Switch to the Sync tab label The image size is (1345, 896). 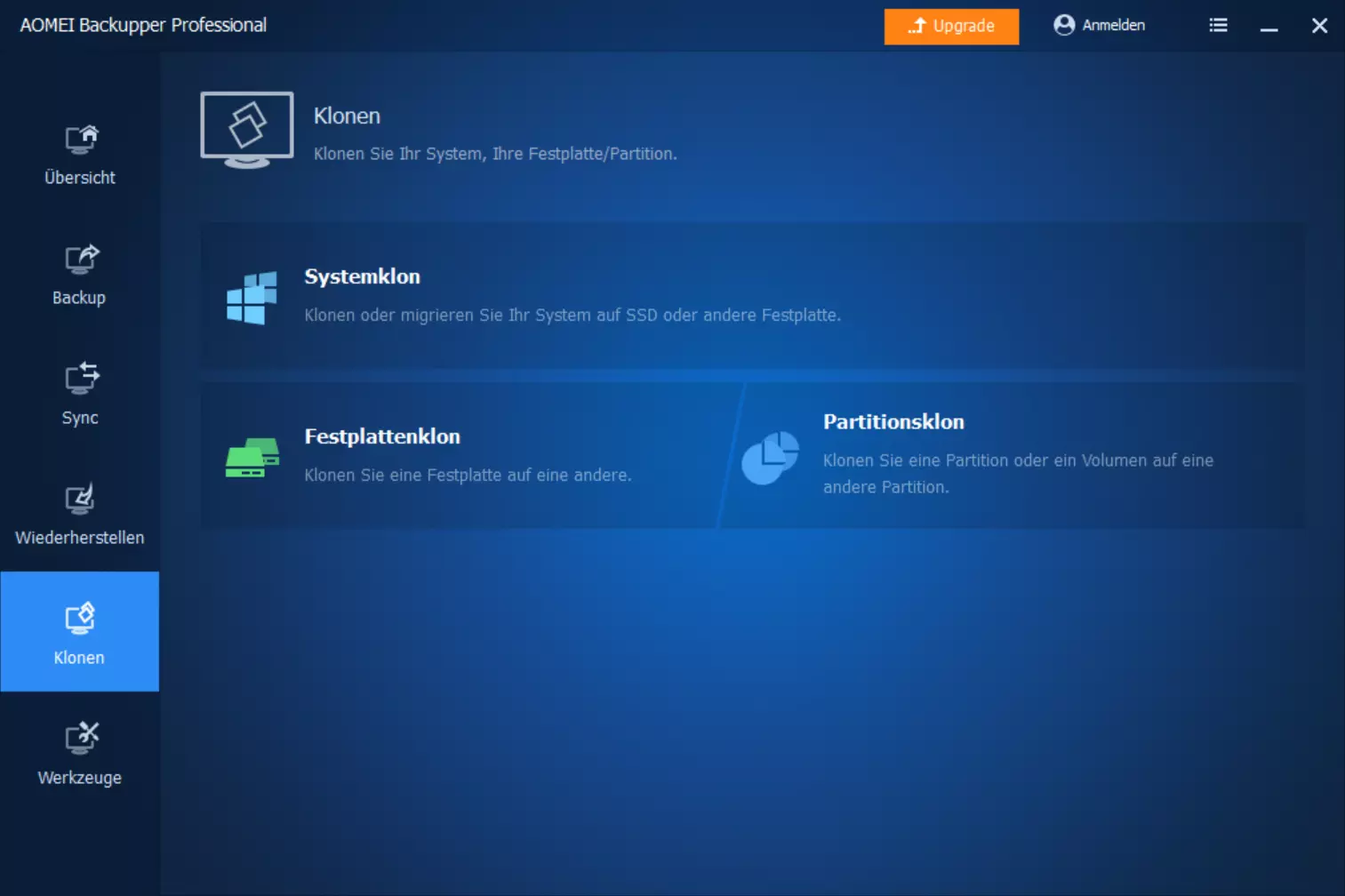click(80, 418)
